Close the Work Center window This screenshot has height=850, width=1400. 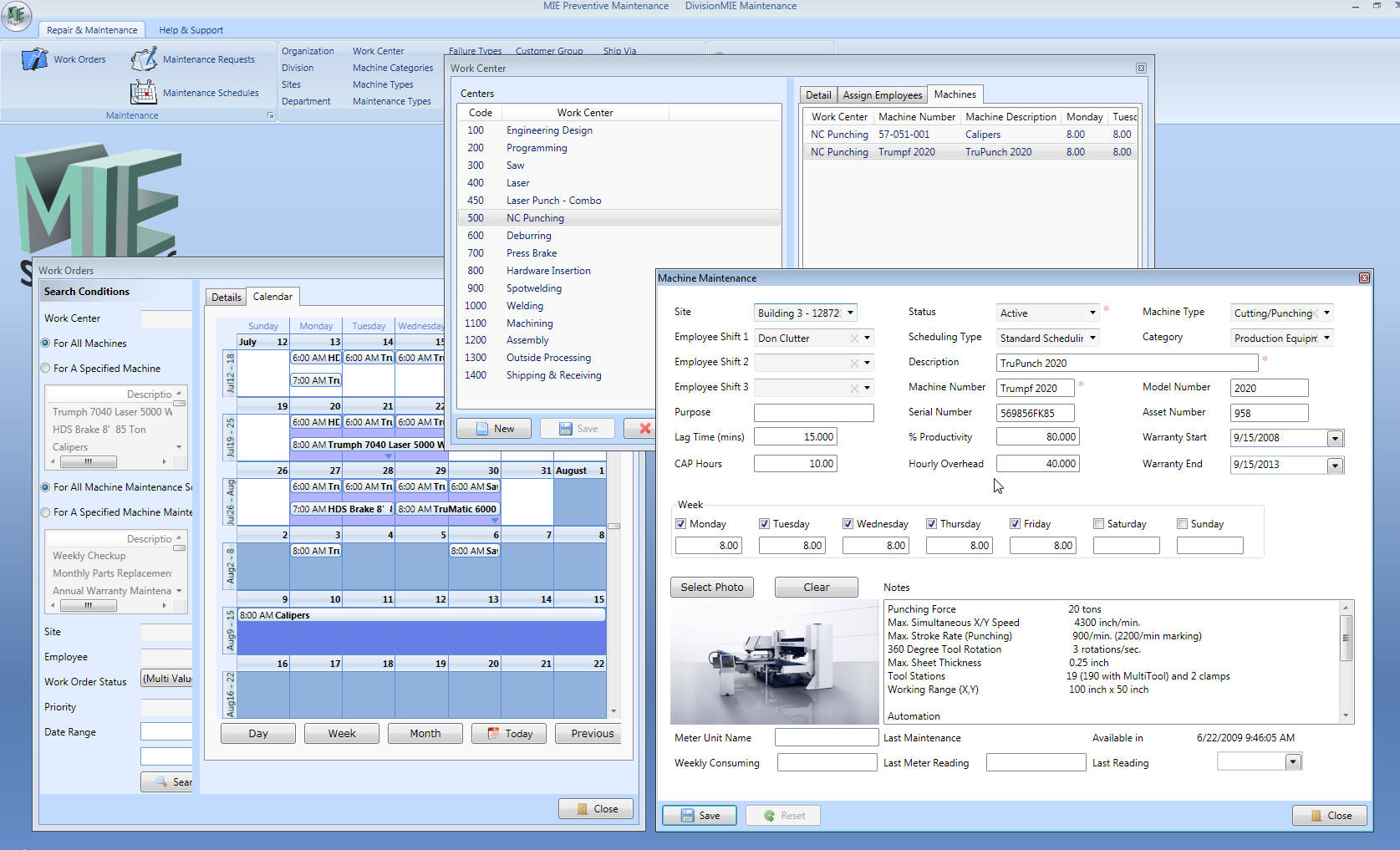pos(1141,69)
